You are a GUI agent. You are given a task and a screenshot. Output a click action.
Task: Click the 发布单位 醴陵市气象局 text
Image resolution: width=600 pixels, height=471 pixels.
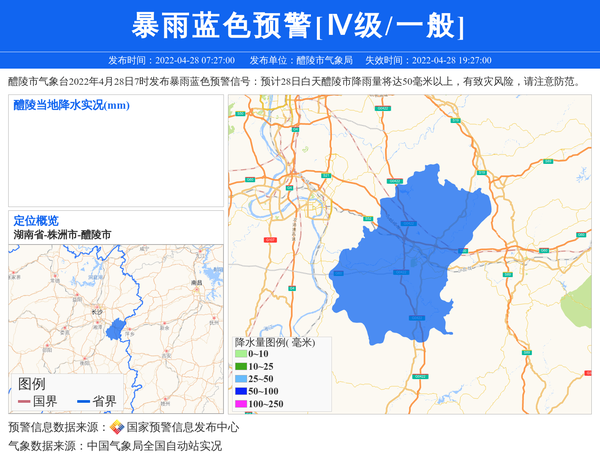tap(300, 60)
